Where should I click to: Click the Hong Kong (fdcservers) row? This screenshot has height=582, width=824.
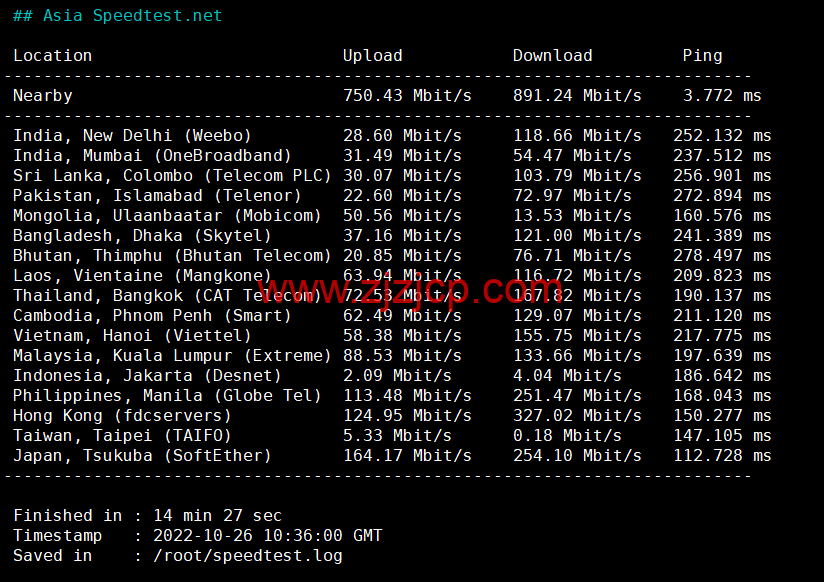click(122, 416)
